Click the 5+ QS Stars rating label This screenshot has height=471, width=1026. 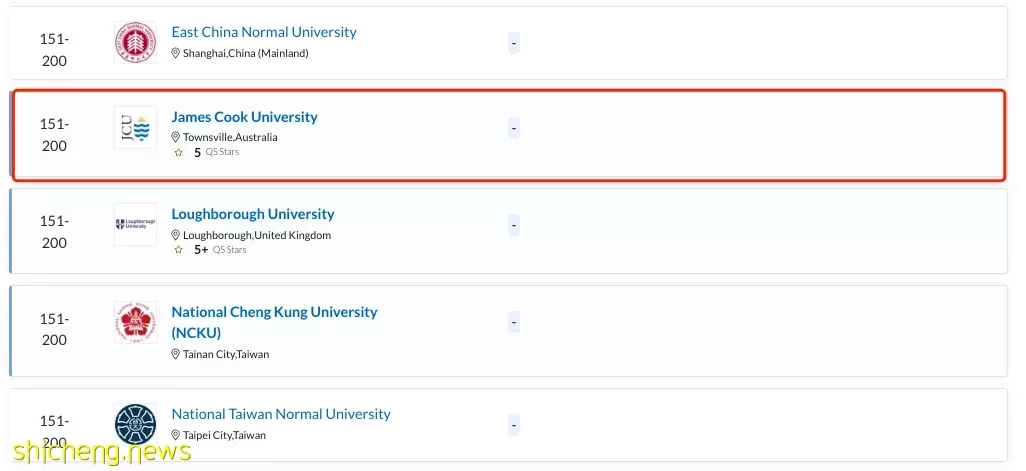pyautogui.click(x=220, y=250)
